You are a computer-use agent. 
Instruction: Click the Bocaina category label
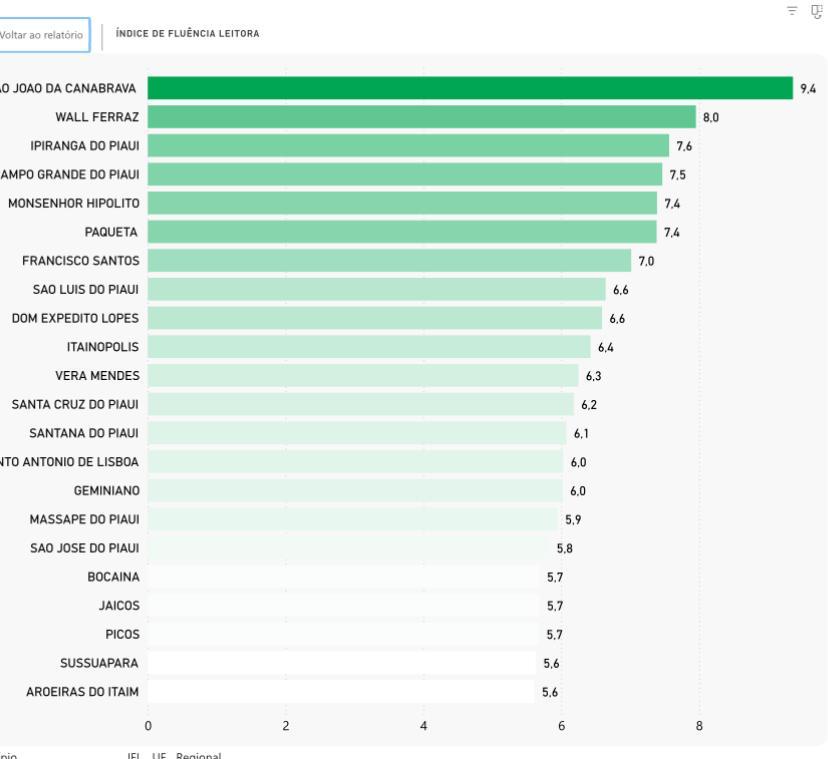(x=113, y=577)
